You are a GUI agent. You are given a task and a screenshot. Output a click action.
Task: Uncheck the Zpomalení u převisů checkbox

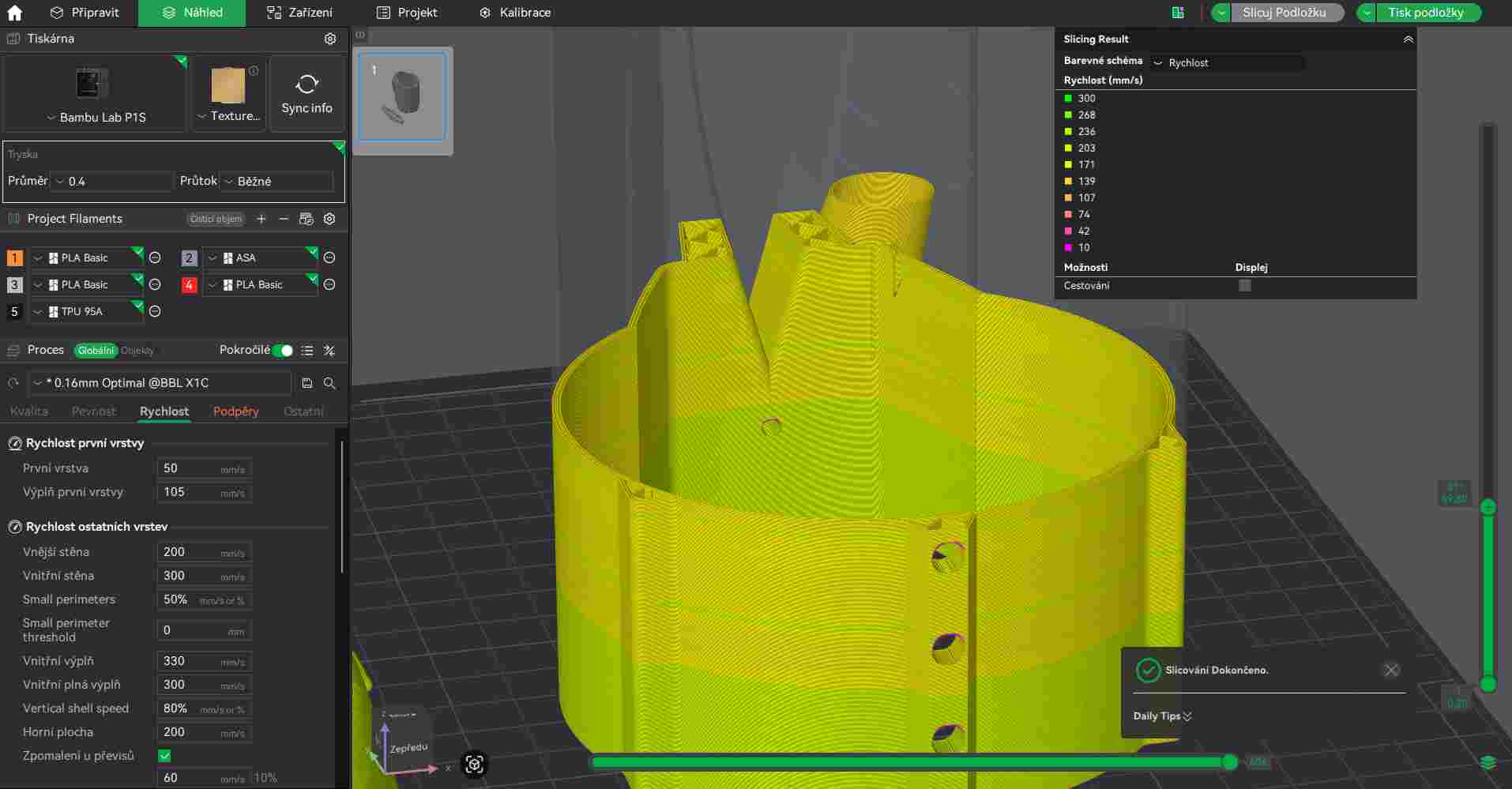pos(164,756)
